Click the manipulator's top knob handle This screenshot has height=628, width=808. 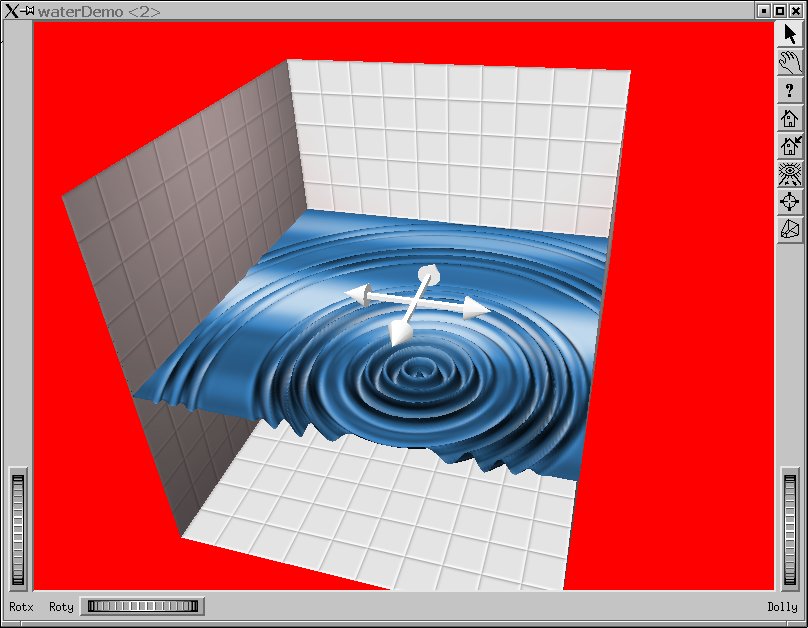(429, 274)
